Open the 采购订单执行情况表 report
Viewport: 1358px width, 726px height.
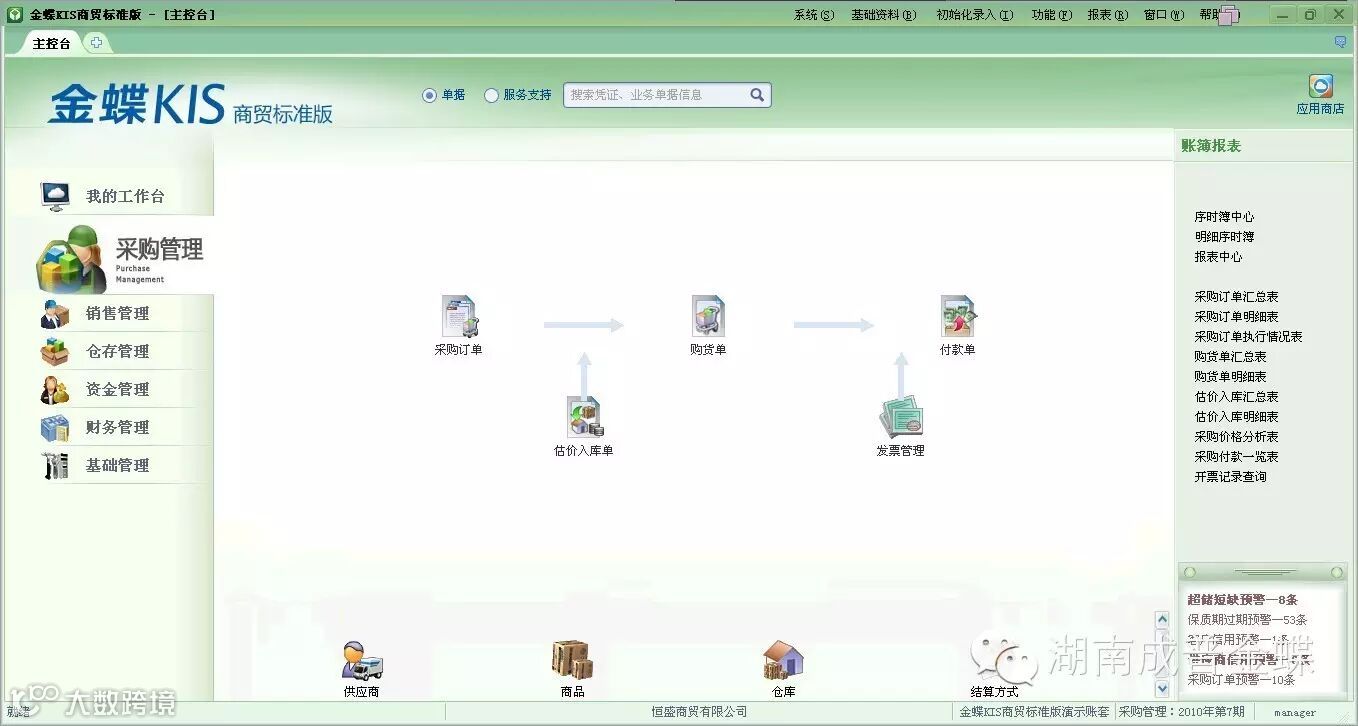click(x=1248, y=337)
